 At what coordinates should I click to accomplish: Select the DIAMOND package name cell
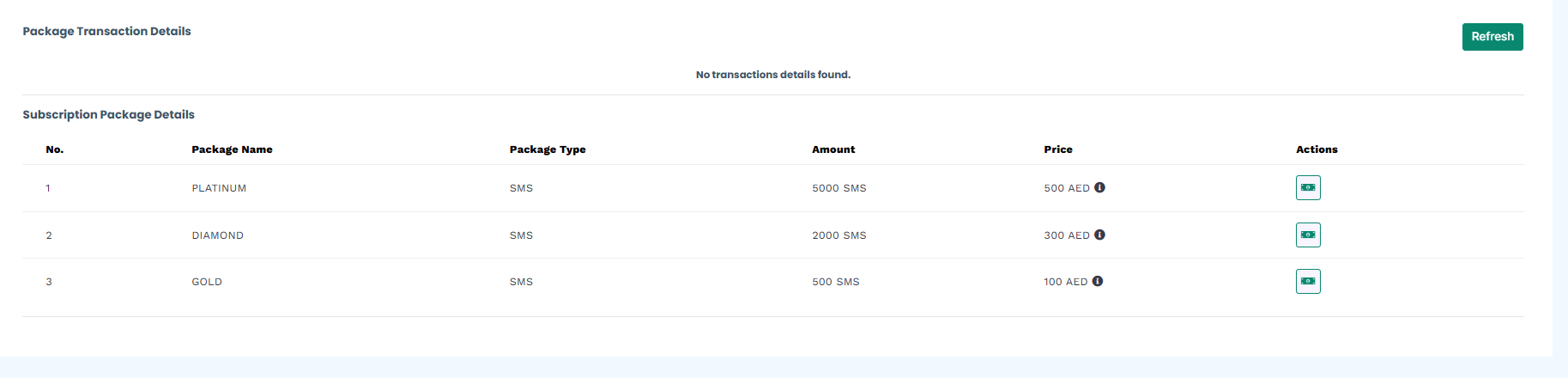click(217, 235)
